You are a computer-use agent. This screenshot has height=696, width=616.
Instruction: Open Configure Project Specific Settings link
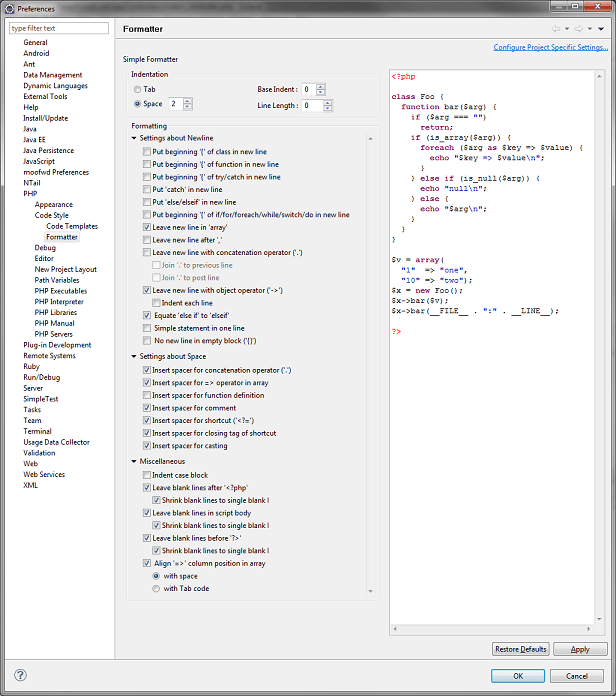click(550, 47)
